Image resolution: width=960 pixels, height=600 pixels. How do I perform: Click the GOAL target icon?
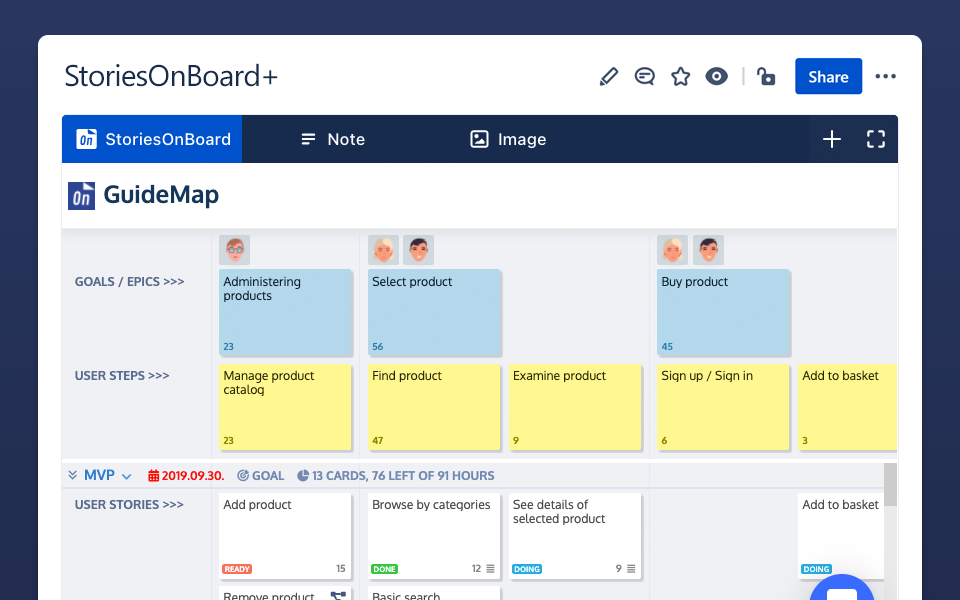(243, 476)
